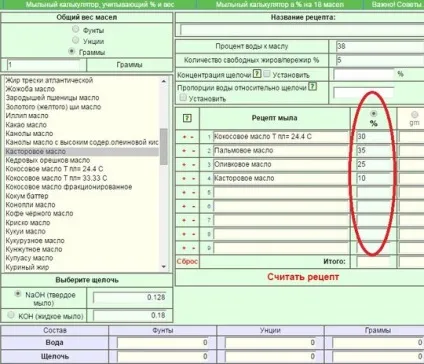Click Оливковое масло recipe name field

coord(281,165)
